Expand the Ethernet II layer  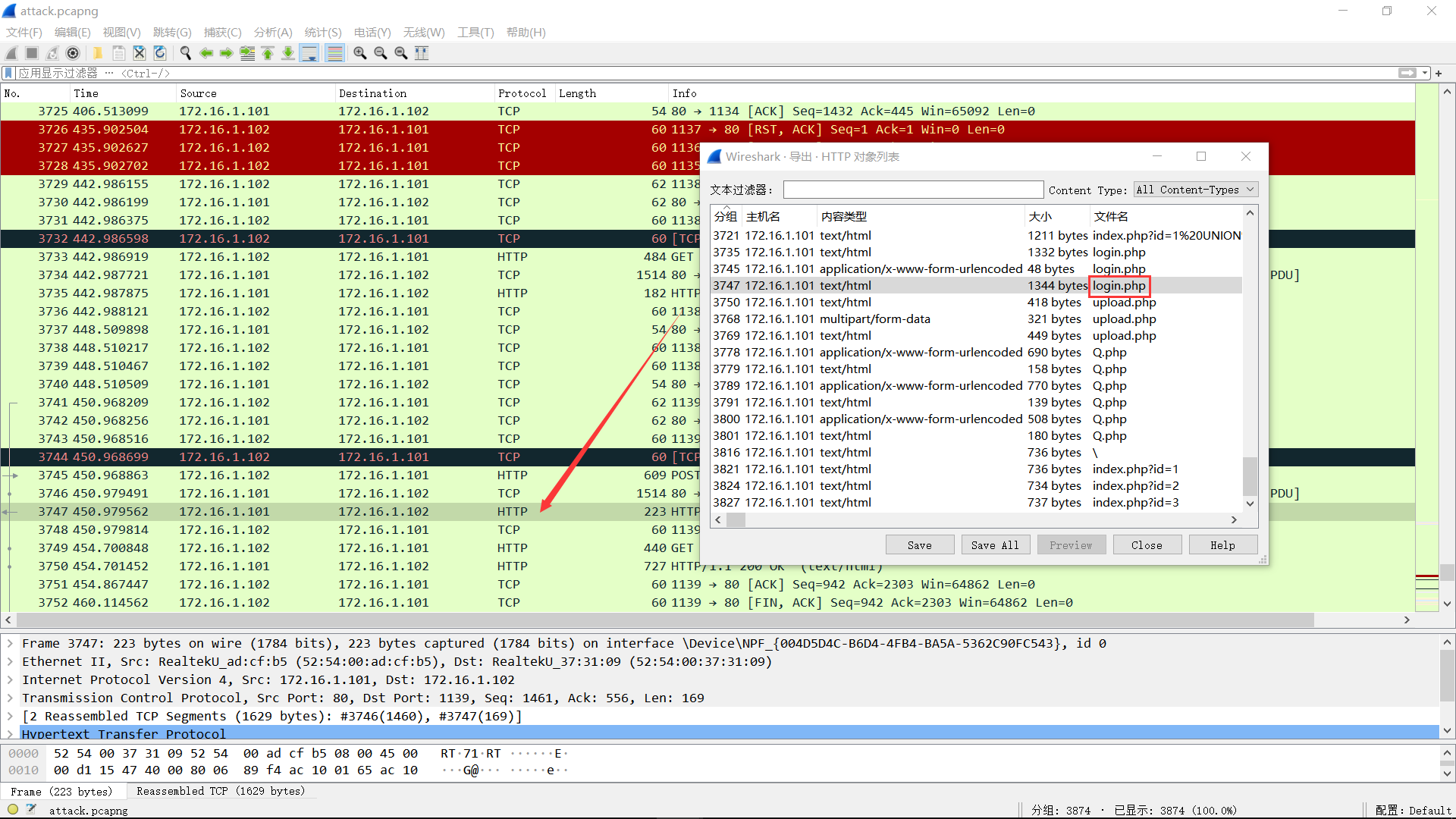[10, 662]
